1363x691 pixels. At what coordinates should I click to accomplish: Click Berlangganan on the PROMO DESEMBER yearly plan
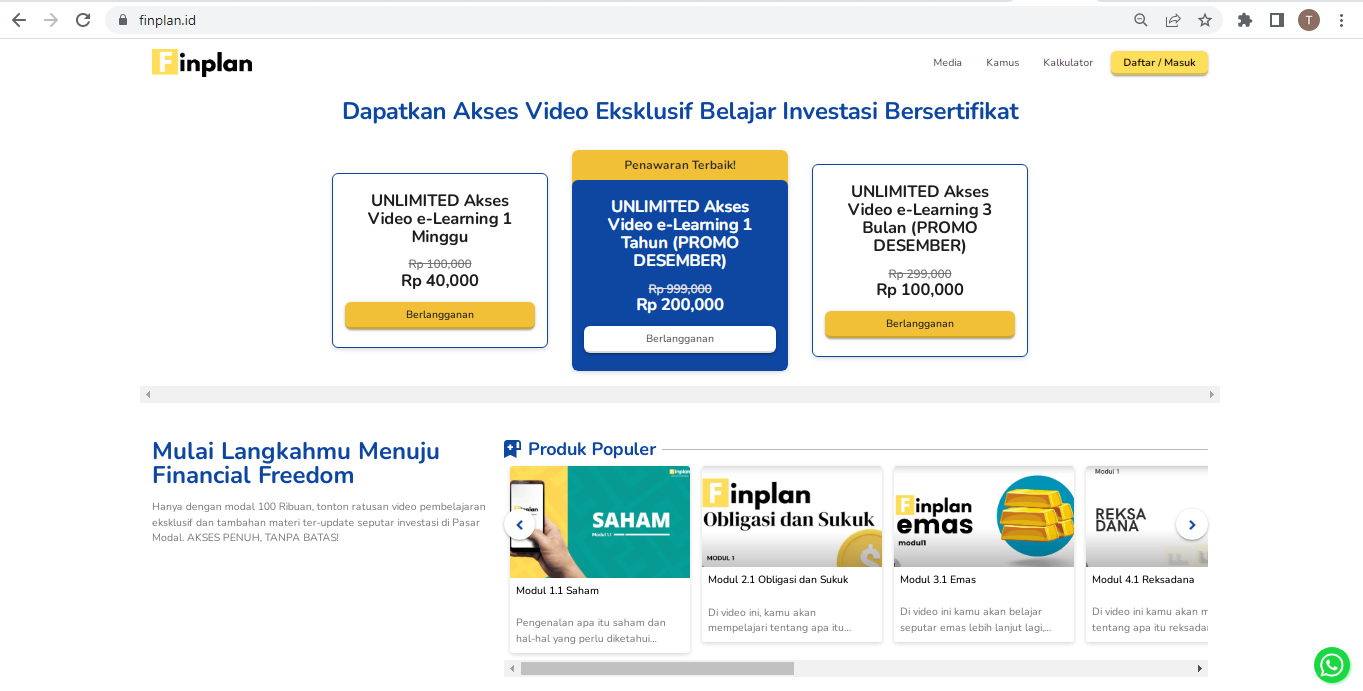coord(679,338)
